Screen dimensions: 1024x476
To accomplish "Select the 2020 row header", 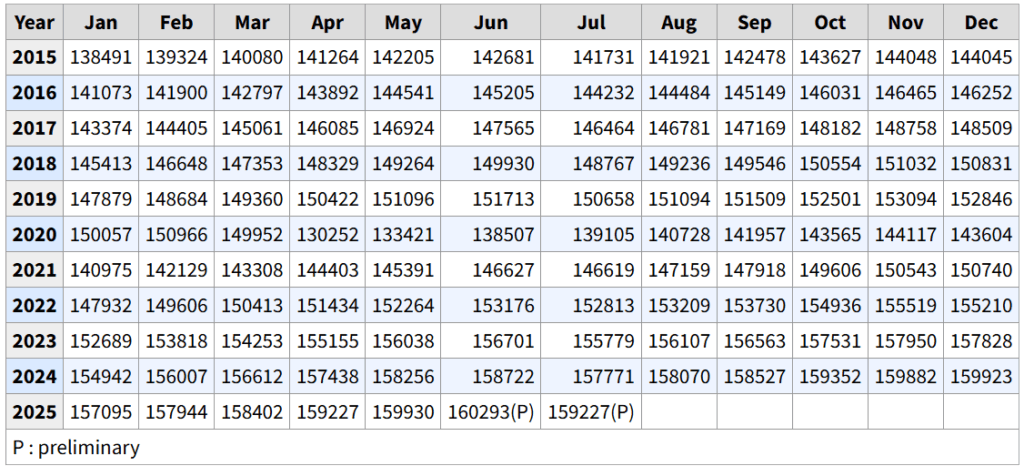I will [35, 234].
